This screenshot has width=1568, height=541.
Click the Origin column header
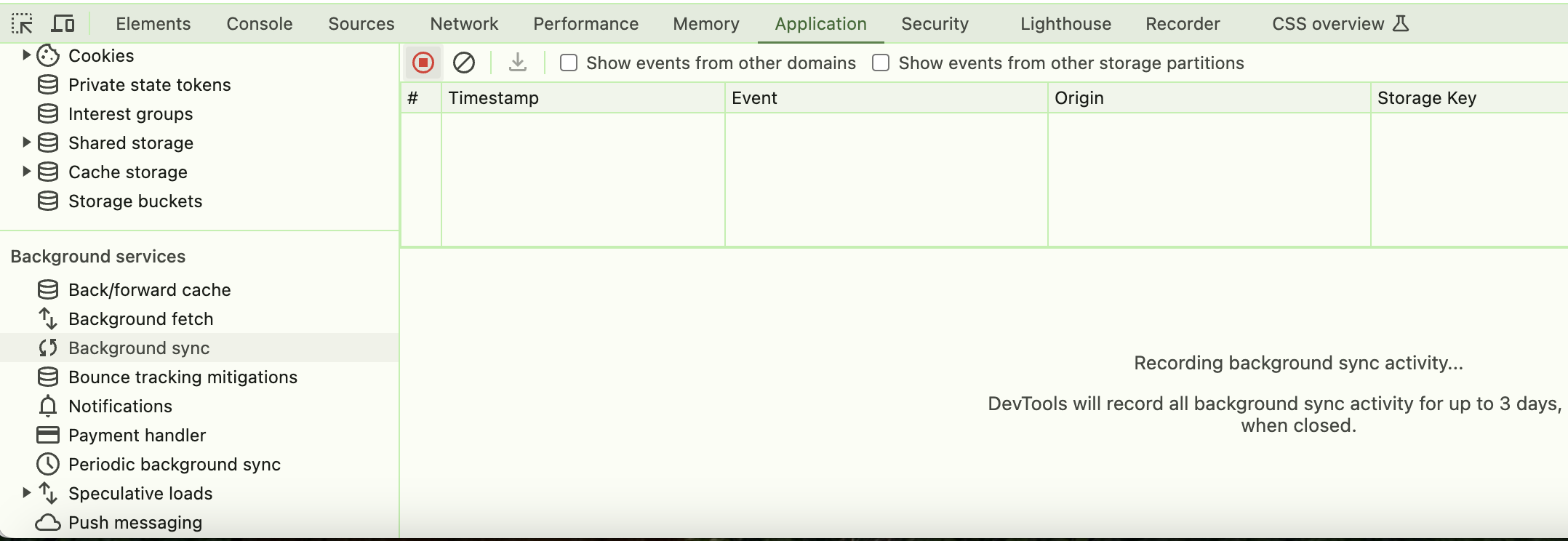point(1209,98)
